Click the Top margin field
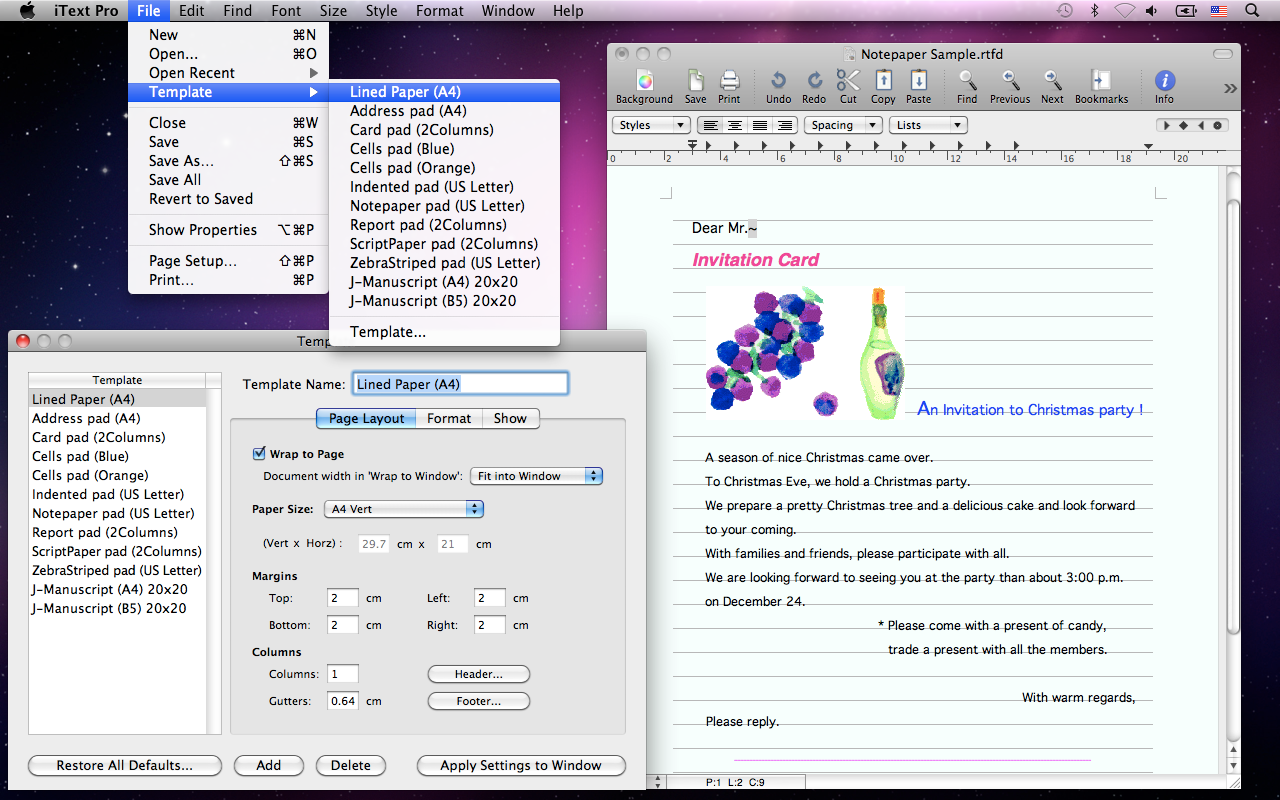Screen dimensions: 1280x800 pyautogui.click(x=342, y=598)
